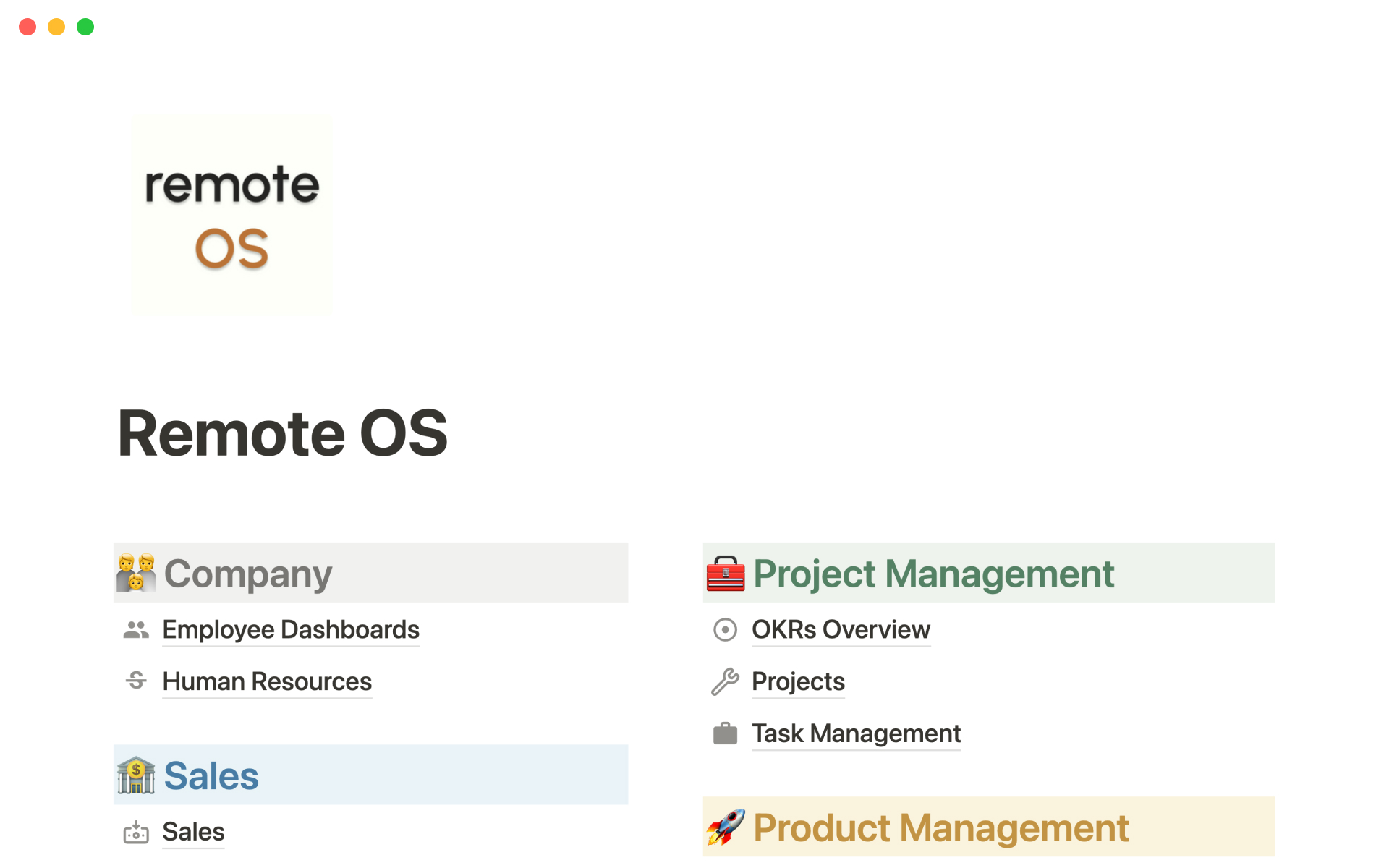
Task: Click the target icon beside OKRs Overview
Action: pyautogui.click(x=725, y=630)
